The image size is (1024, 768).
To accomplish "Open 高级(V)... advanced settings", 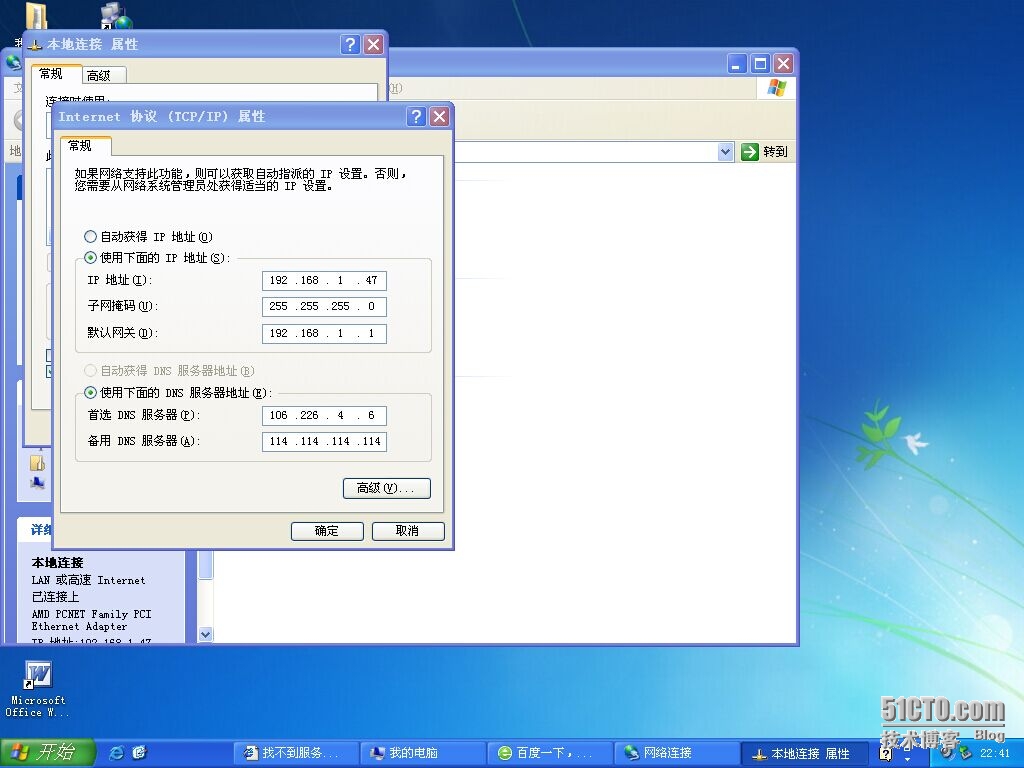I will (387, 488).
